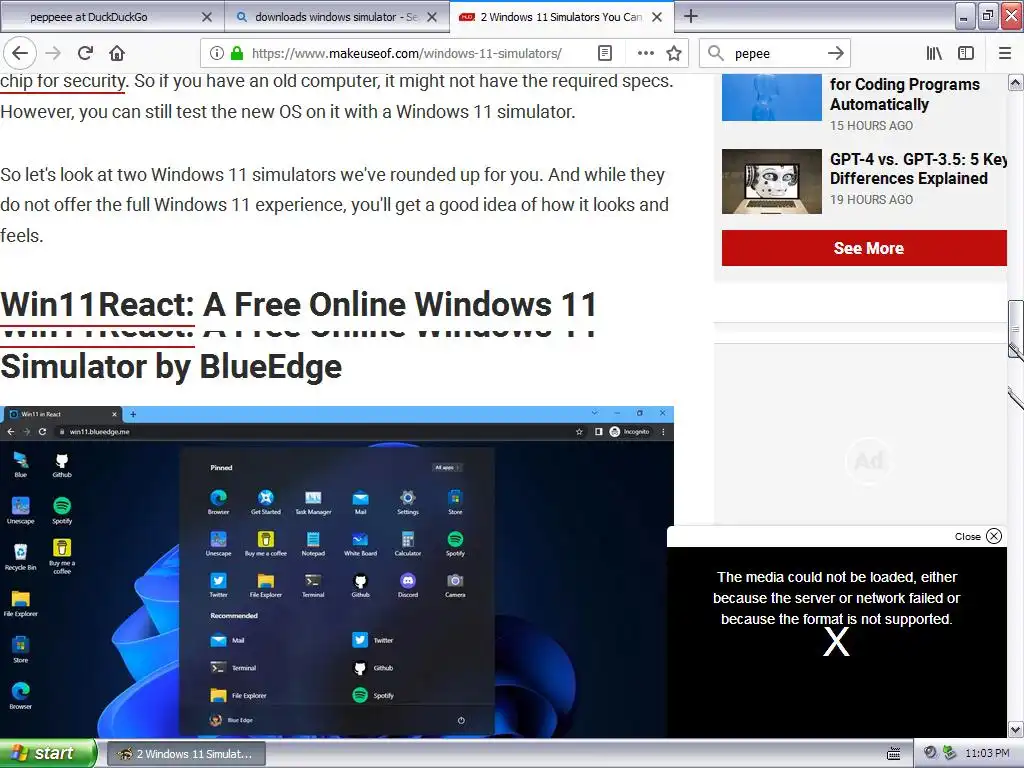Image resolution: width=1024 pixels, height=768 pixels.
Task: Open the GPT-4 article robot thumbnail
Action: coord(771,182)
